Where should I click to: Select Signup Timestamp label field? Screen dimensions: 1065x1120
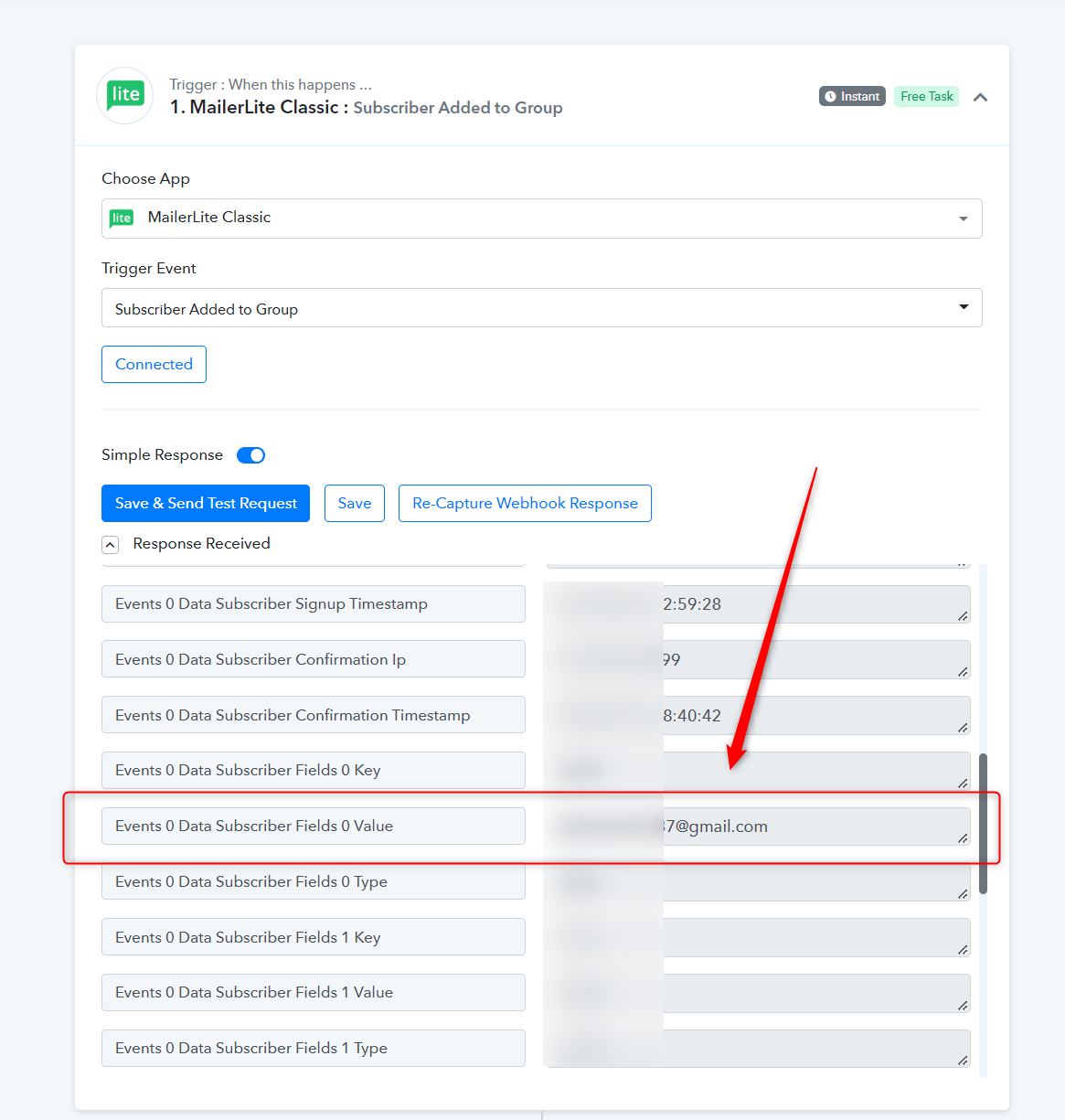coord(314,603)
